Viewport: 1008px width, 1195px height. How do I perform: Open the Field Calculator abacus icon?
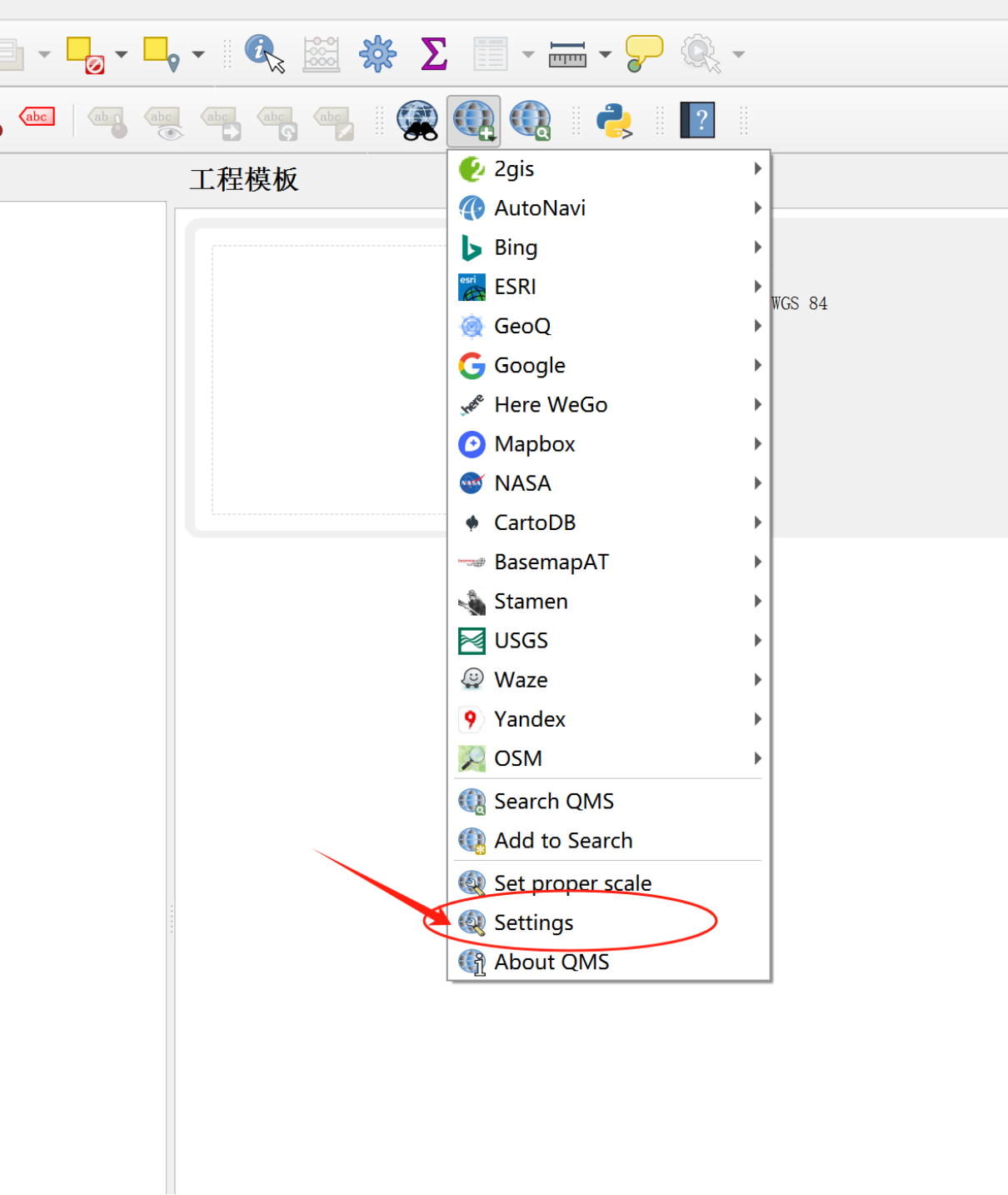(321, 54)
